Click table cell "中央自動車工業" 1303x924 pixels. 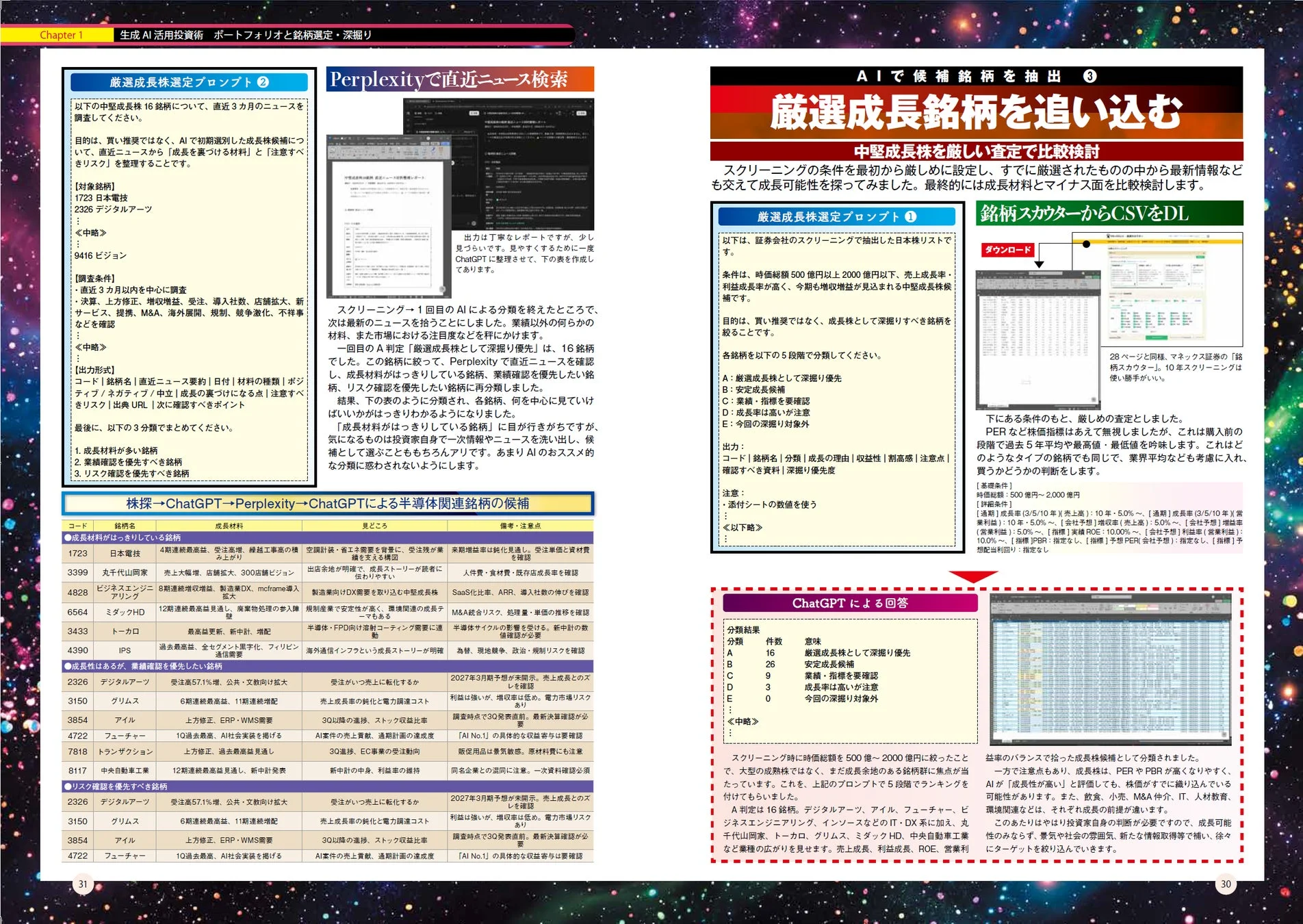pos(125,771)
